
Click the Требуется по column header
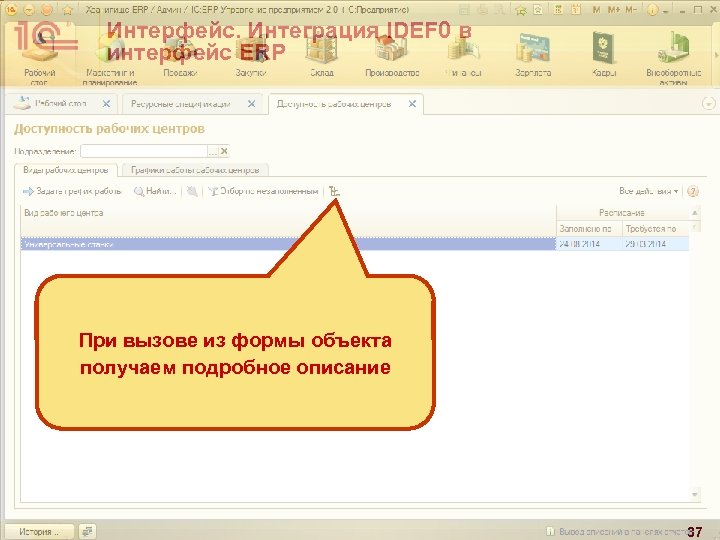point(655,228)
